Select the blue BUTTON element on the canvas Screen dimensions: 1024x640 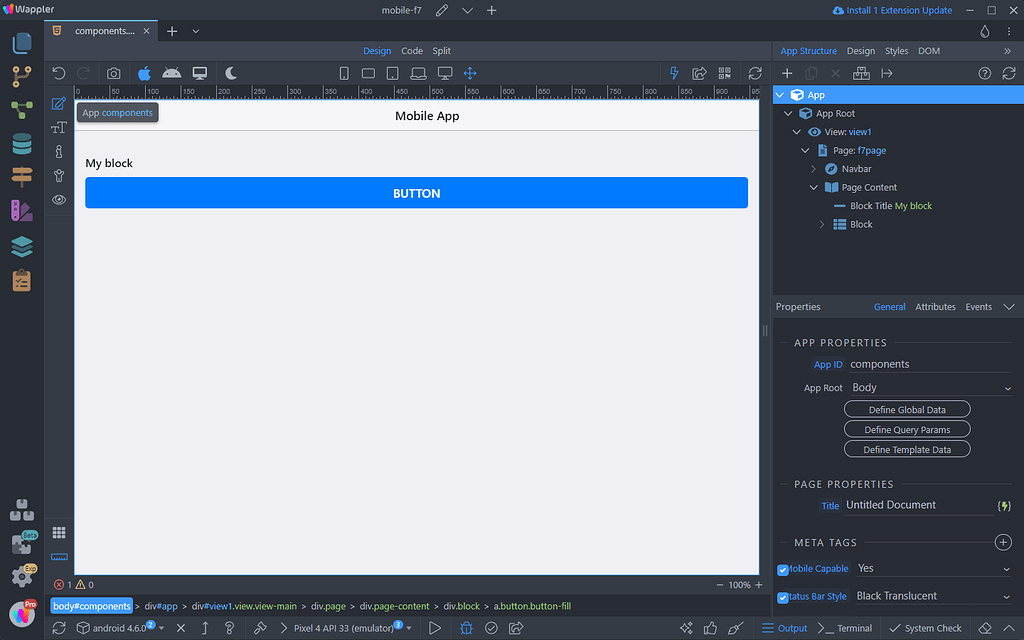(x=416, y=192)
